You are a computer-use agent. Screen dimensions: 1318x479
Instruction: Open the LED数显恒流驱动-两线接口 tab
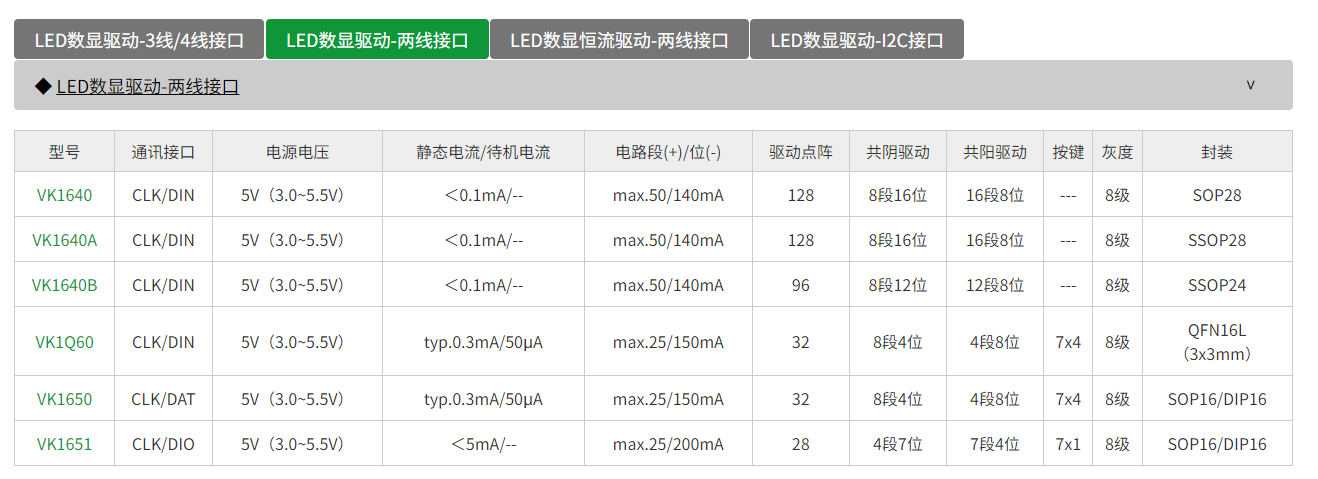coord(619,40)
